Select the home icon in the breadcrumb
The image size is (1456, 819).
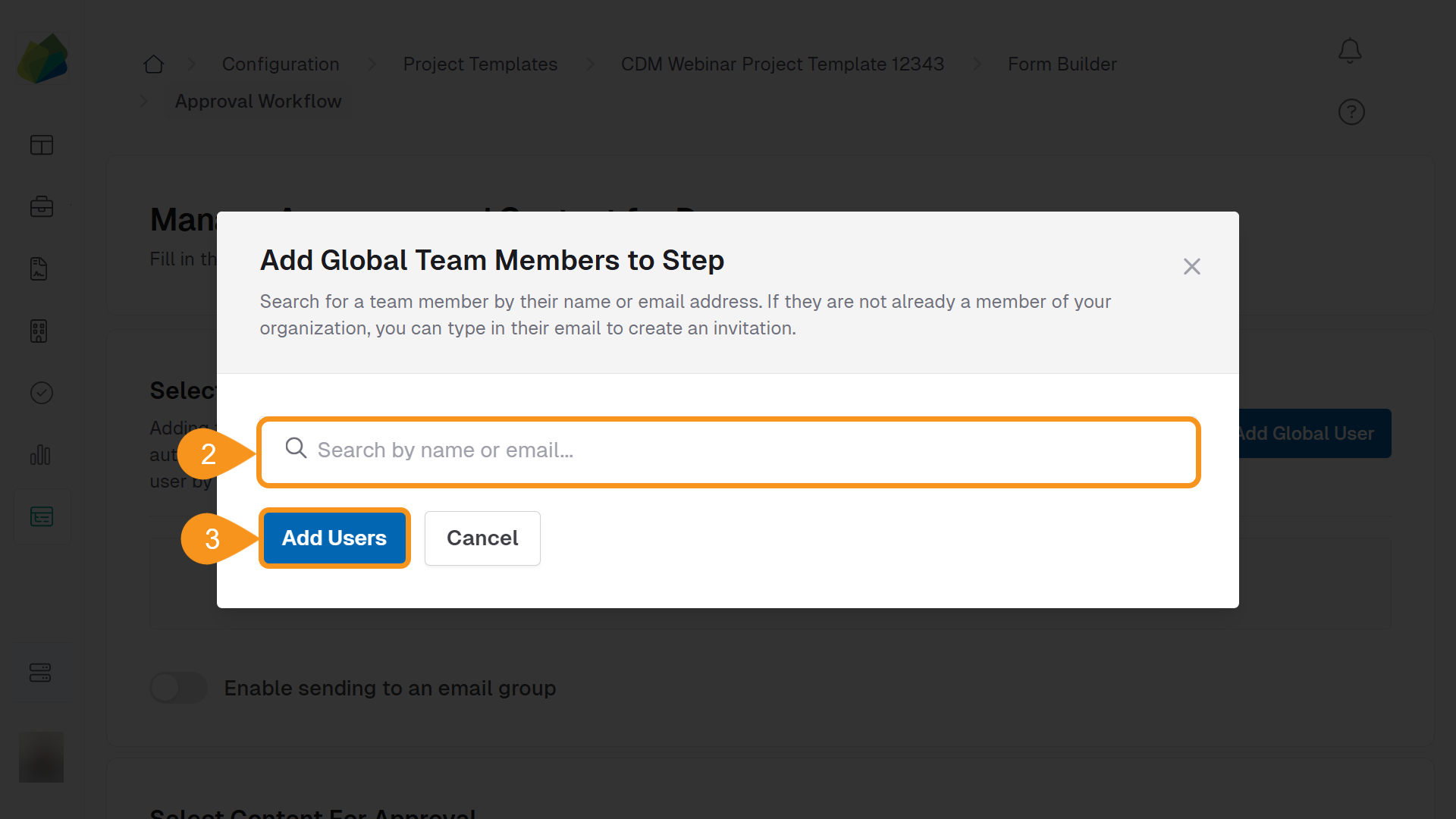pyautogui.click(x=153, y=64)
